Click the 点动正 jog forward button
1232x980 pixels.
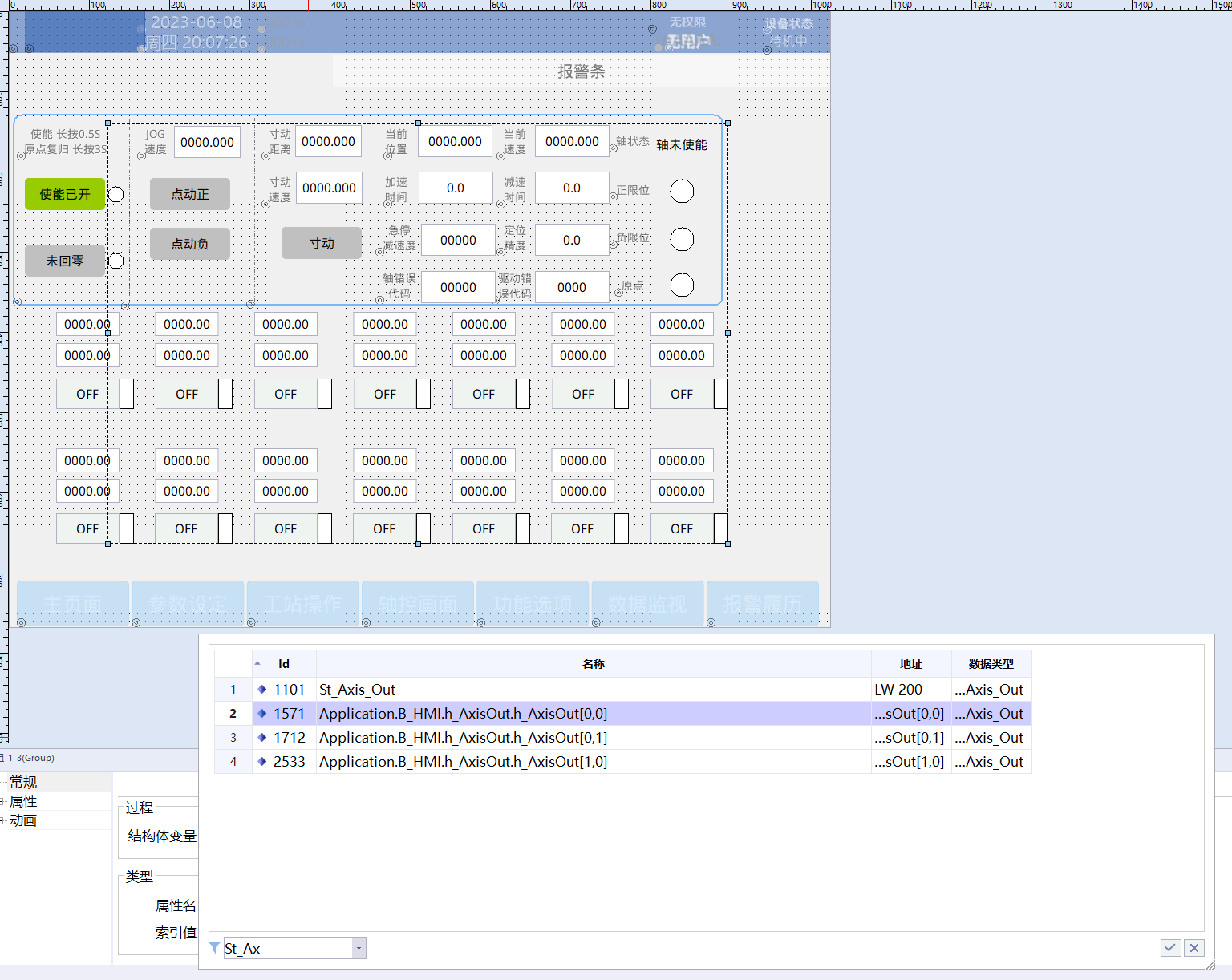tap(190, 194)
